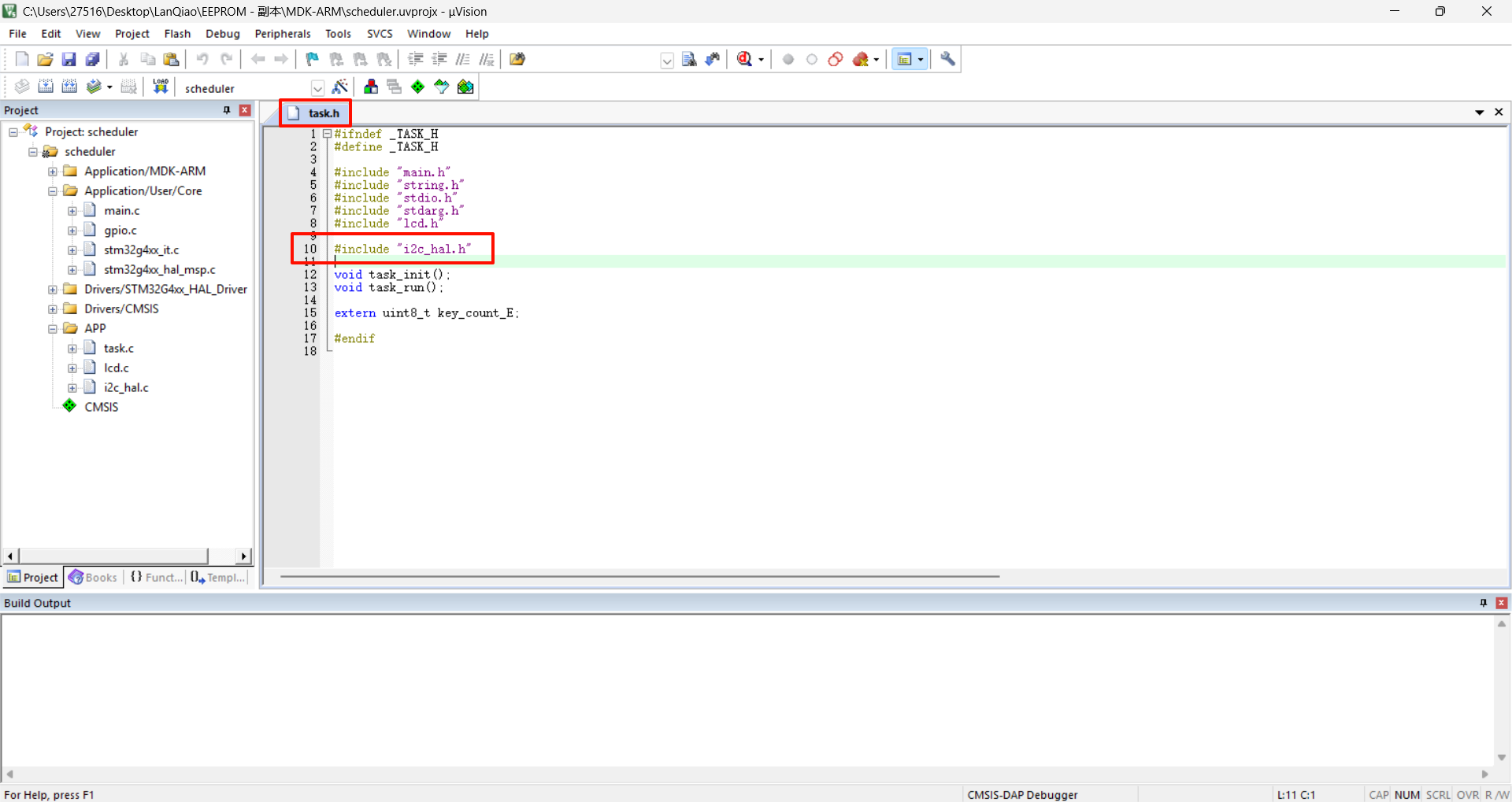Switch to the Books tab
This screenshot has width=1512, height=802.
tap(93, 577)
